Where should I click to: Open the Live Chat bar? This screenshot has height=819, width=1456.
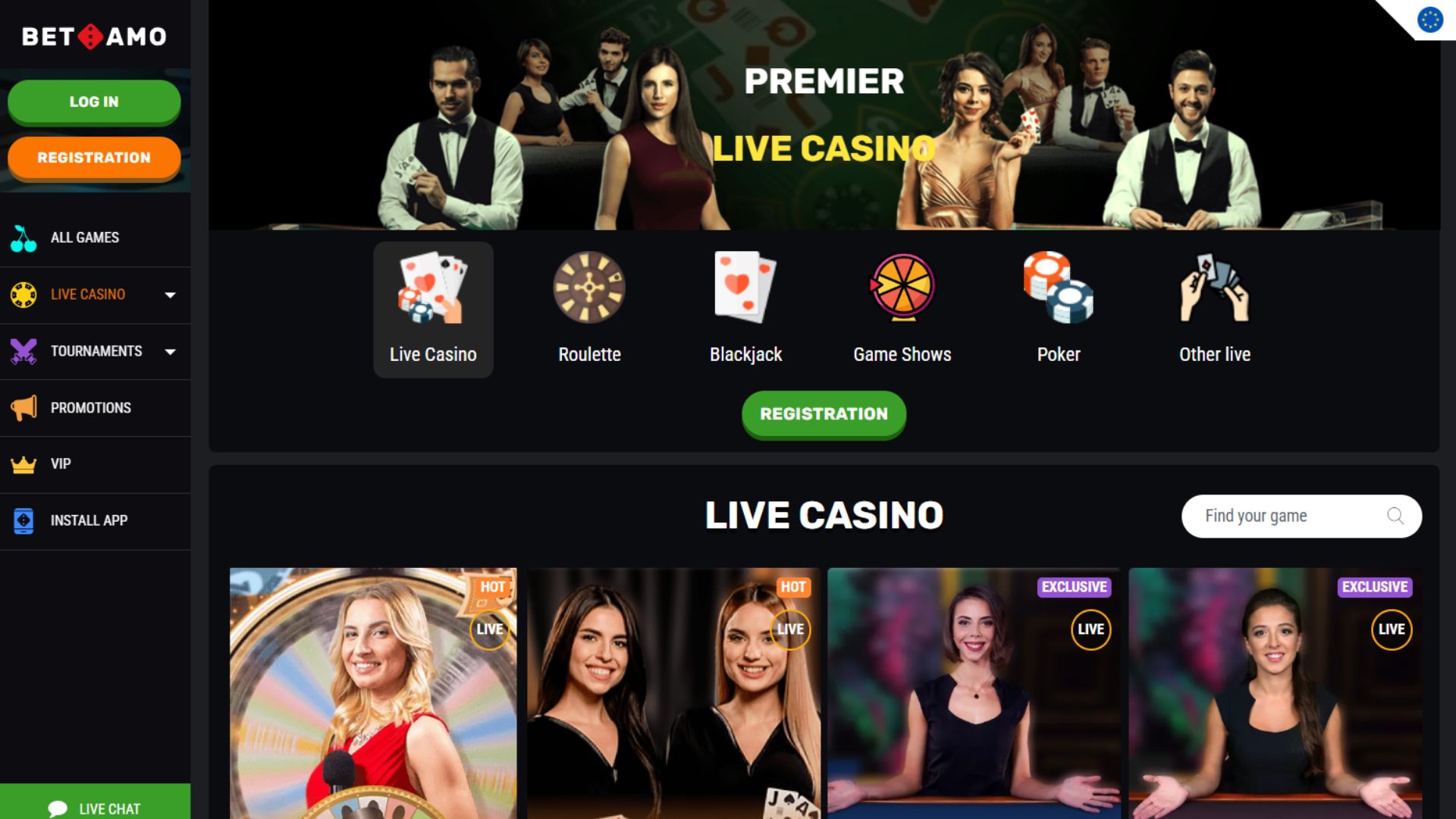95,802
